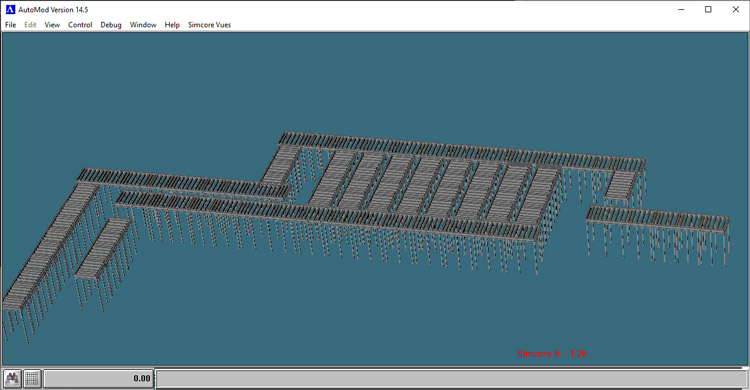Maximize the AutoMod window
This screenshot has width=750, height=390.
pyautogui.click(x=708, y=10)
